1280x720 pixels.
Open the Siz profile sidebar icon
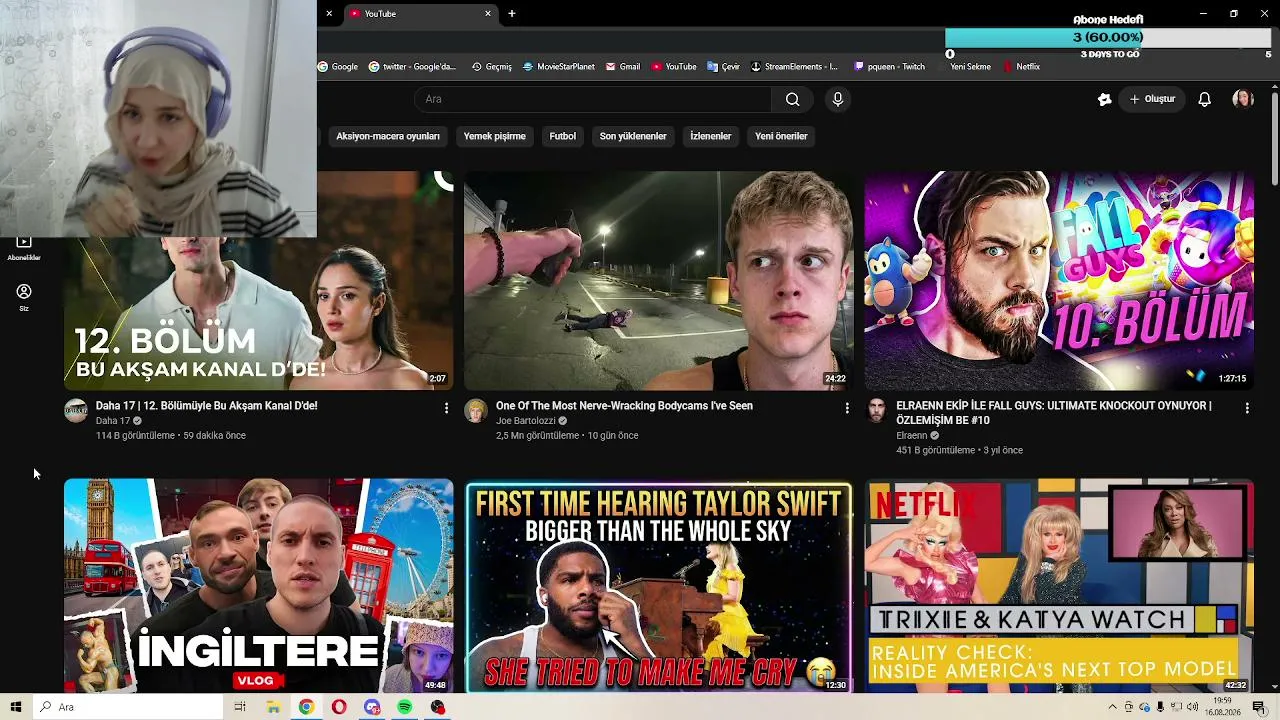coord(24,297)
